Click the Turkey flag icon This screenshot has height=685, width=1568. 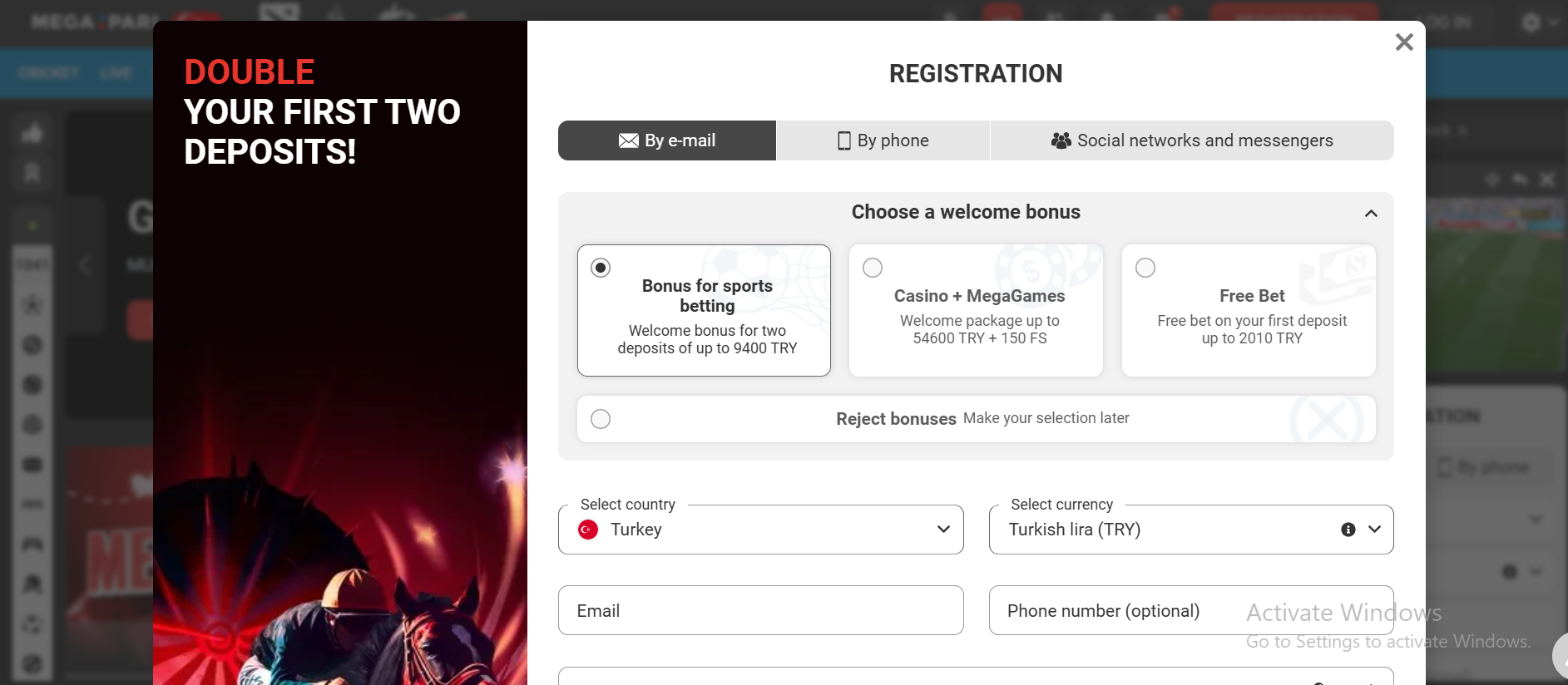pyautogui.click(x=588, y=530)
